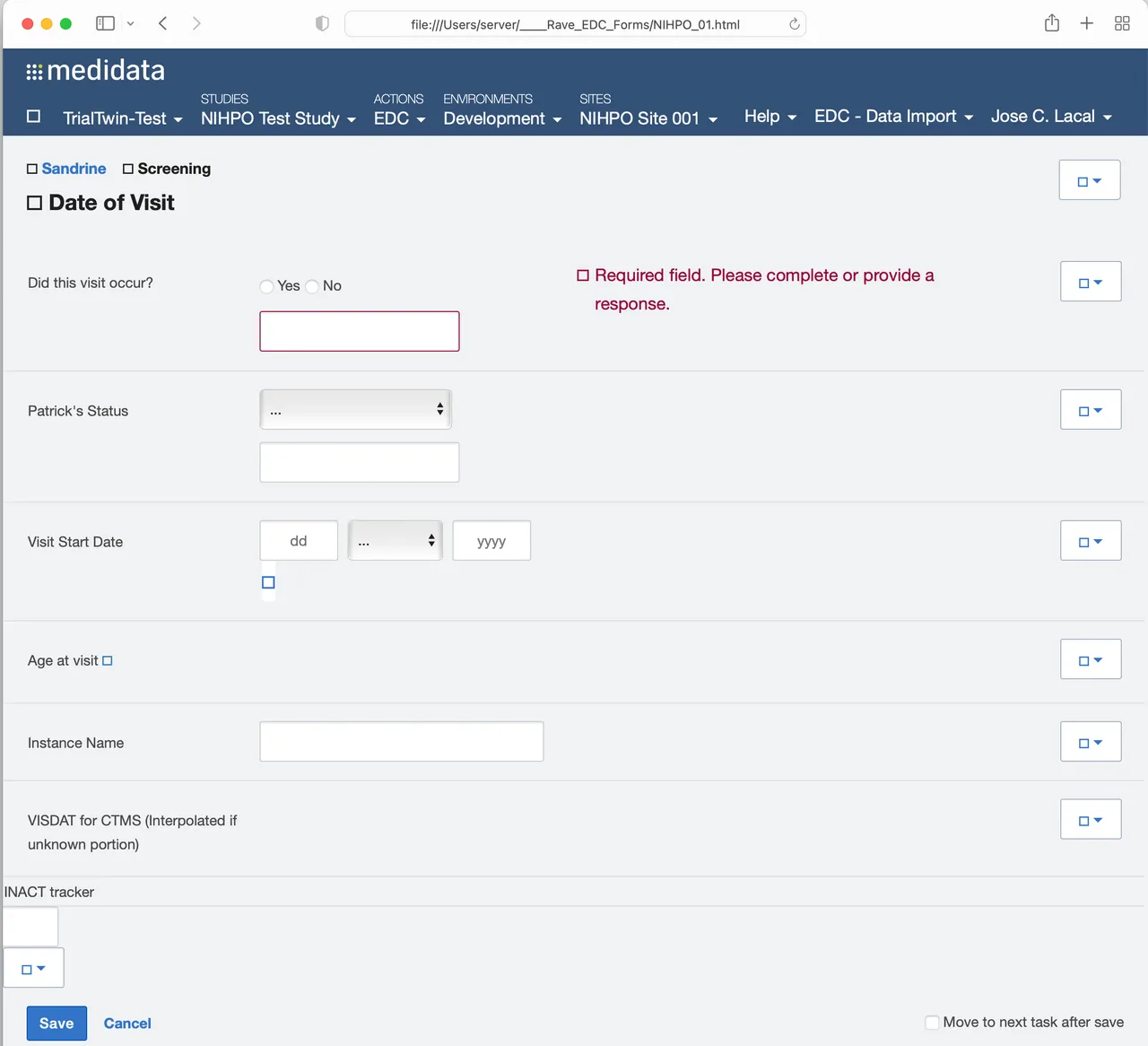
Task: Click the Save button
Action: [x=57, y=1023]
